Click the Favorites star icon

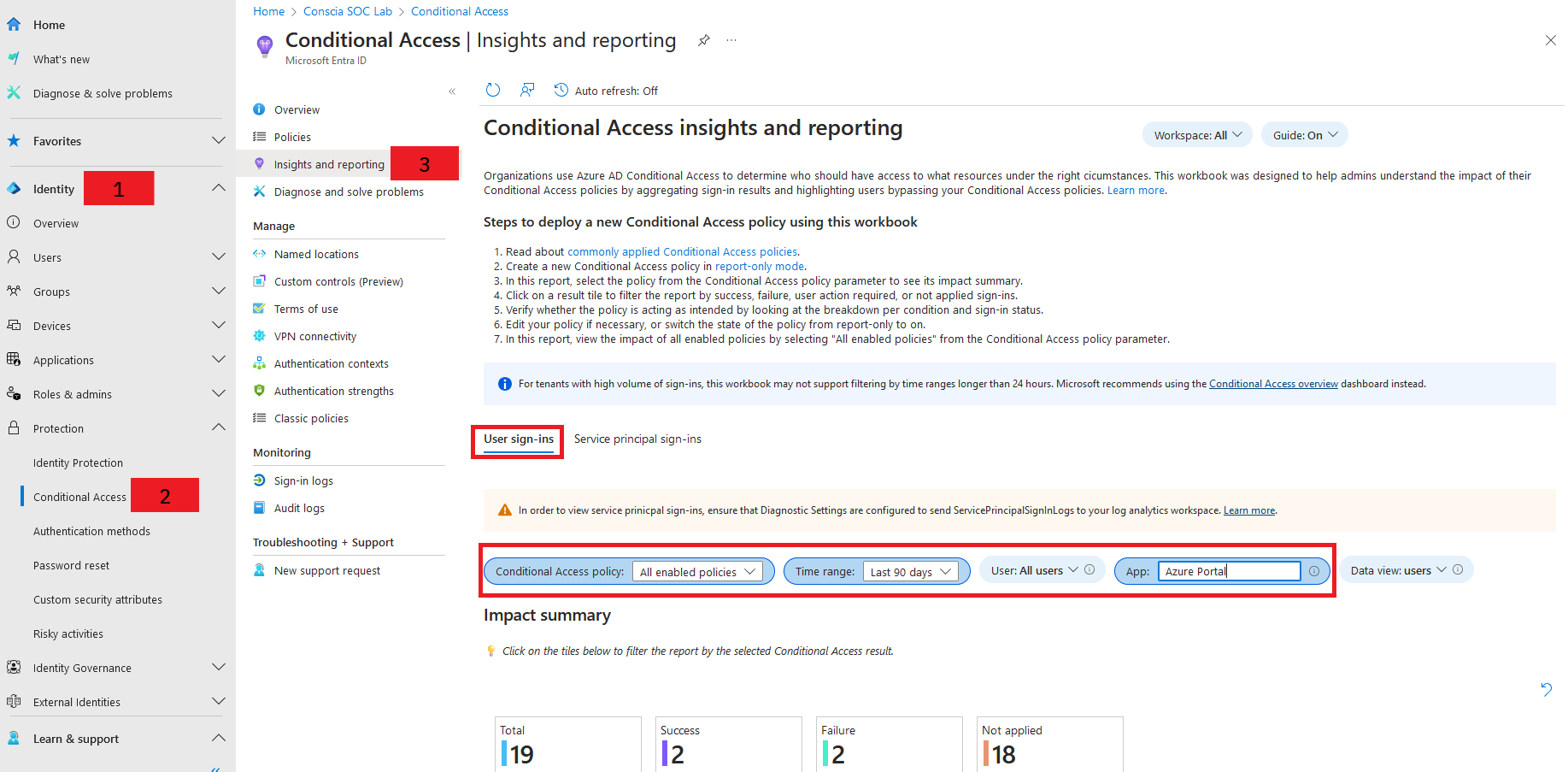tap(14, 140)
